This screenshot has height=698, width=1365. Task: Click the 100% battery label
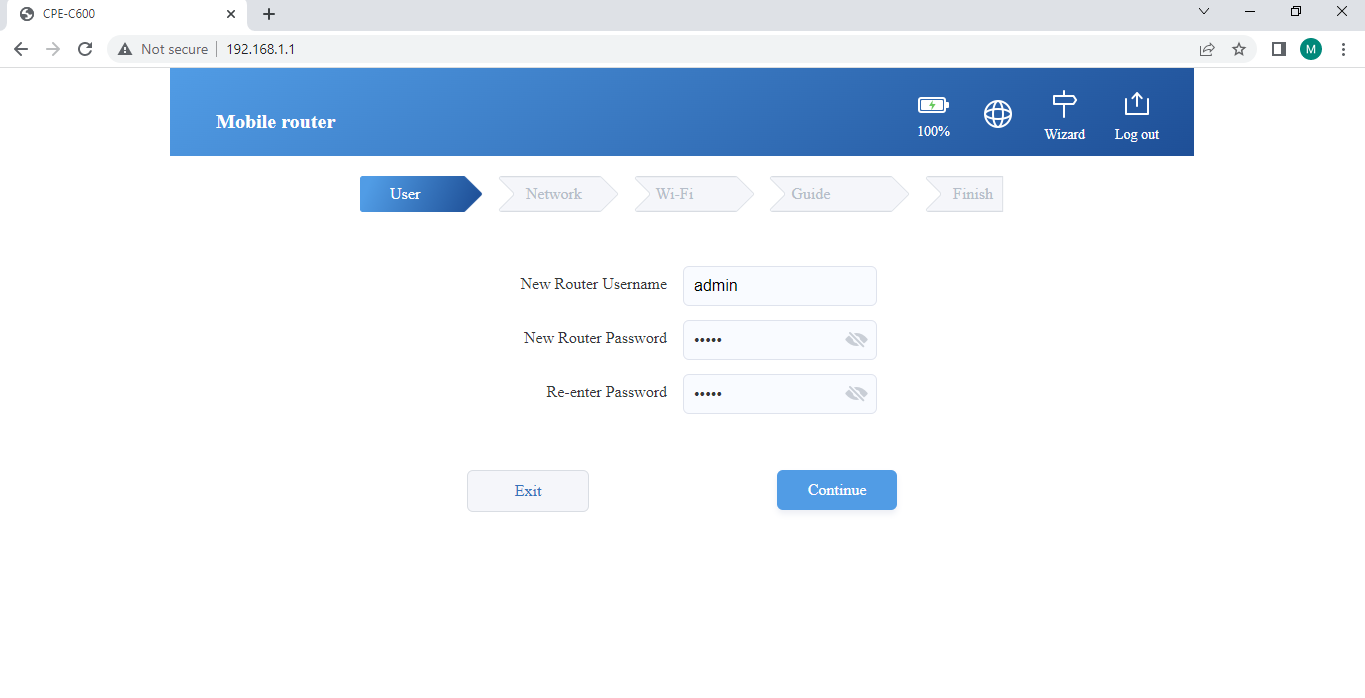point(934,131)
